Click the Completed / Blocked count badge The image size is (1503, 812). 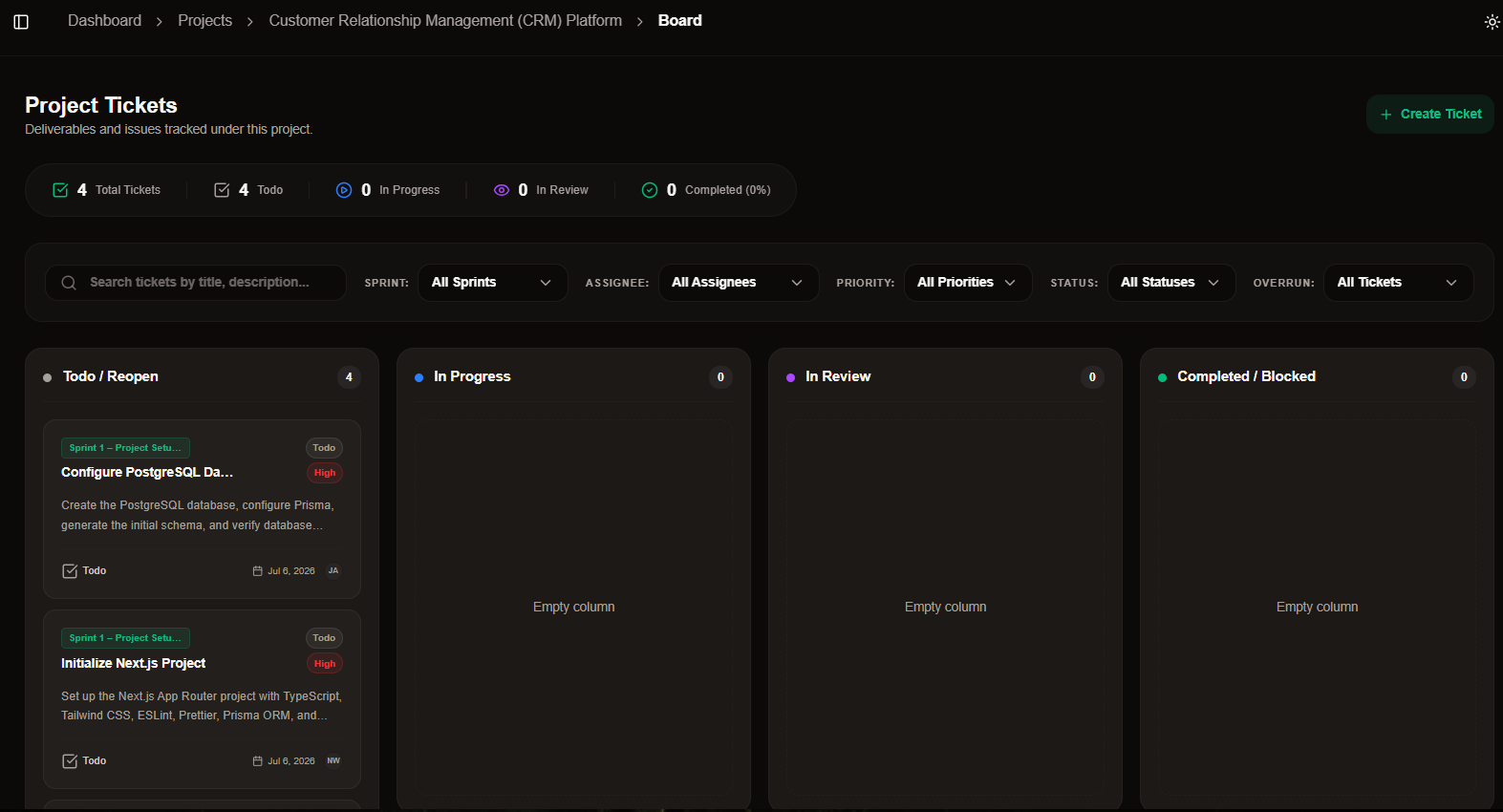1464,377
